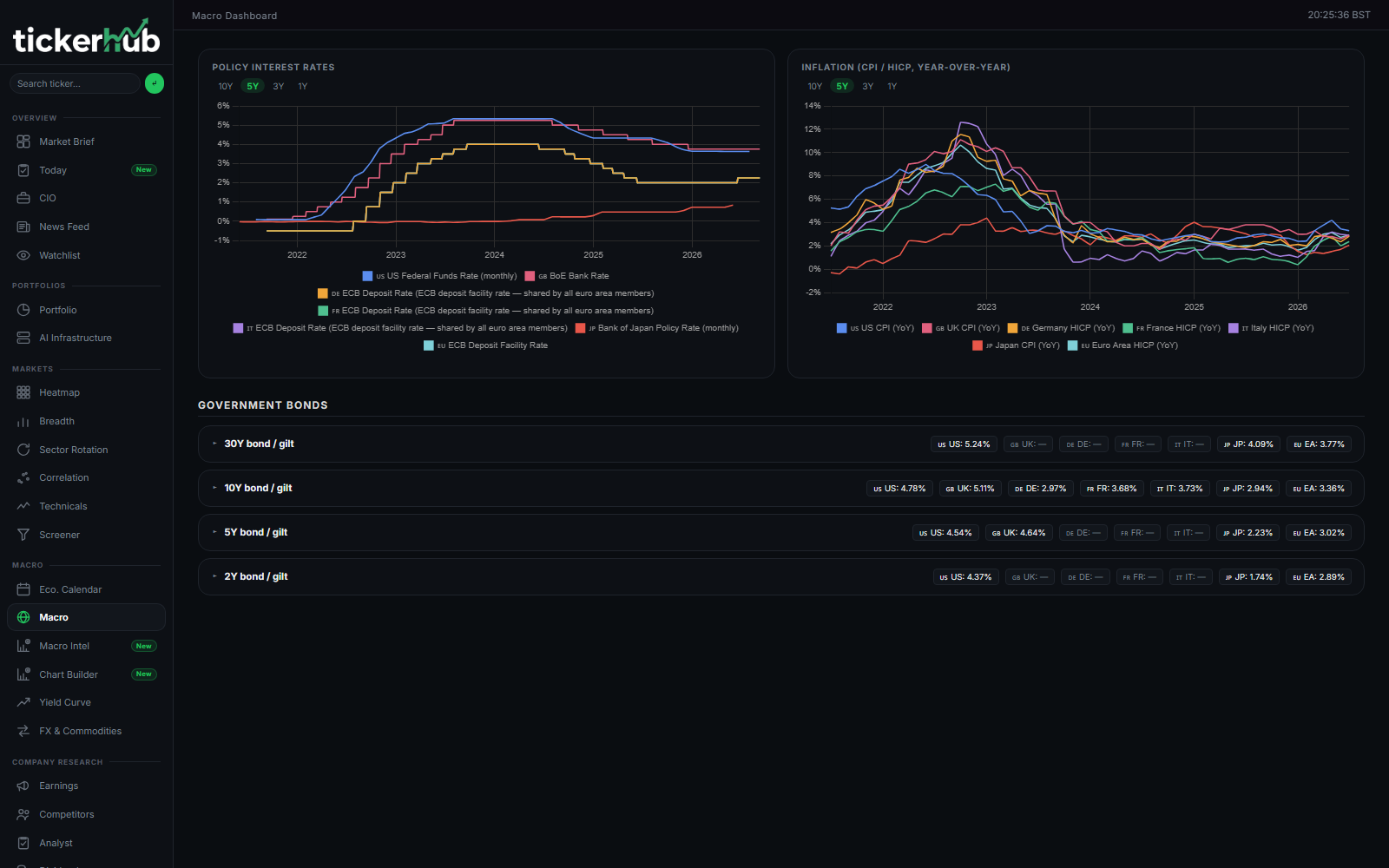Image resolution: width=1389 pixels, height=868 pixels.
Task: Expand the 10Y bond / gilt row
Action: 780,488
